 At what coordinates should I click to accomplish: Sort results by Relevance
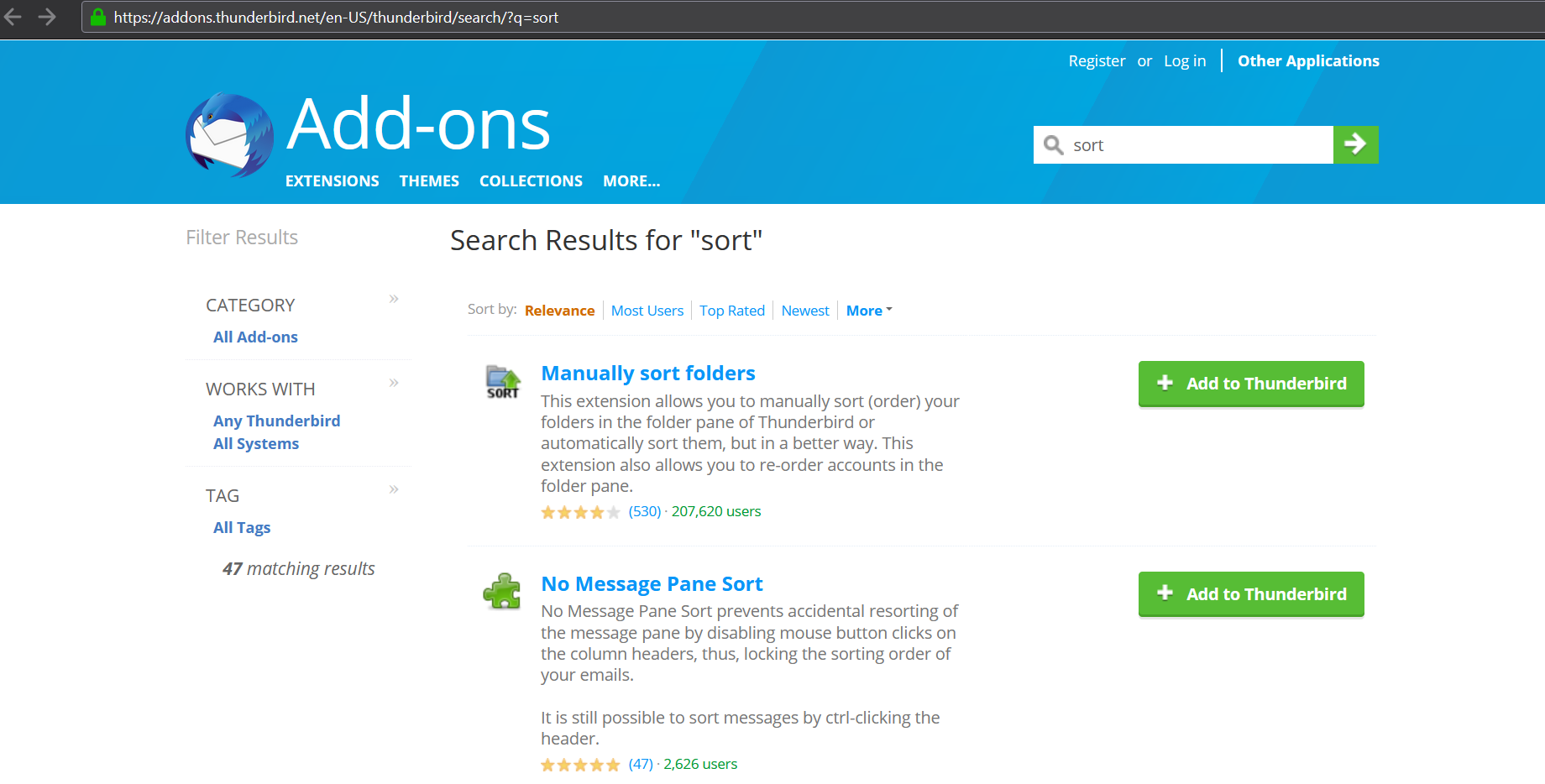[x=559, y=311]
